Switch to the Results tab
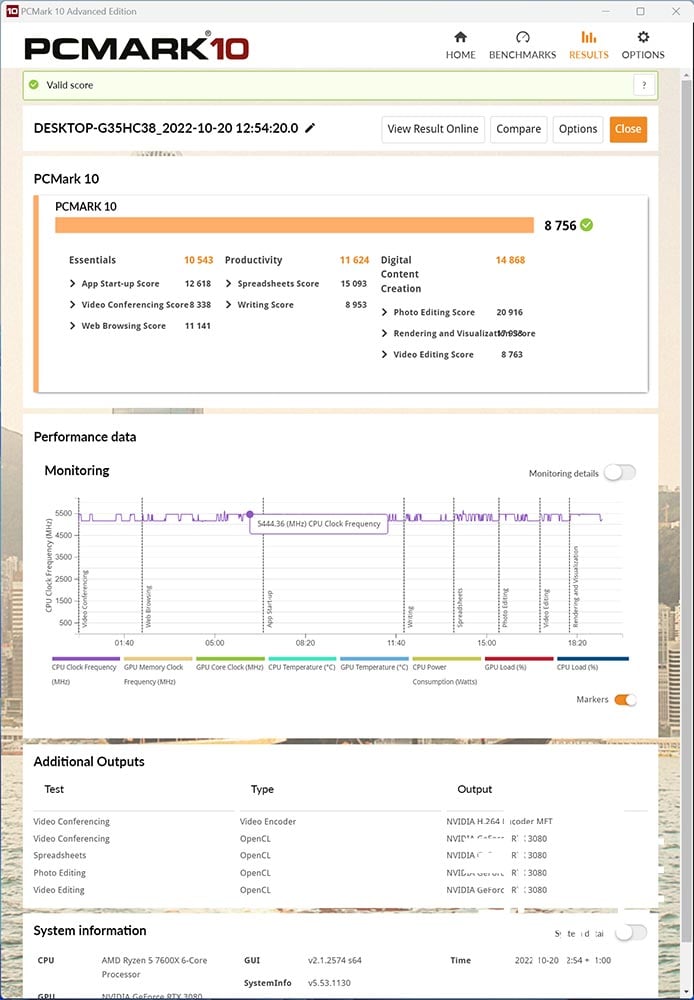 click(x=589, y=45)
